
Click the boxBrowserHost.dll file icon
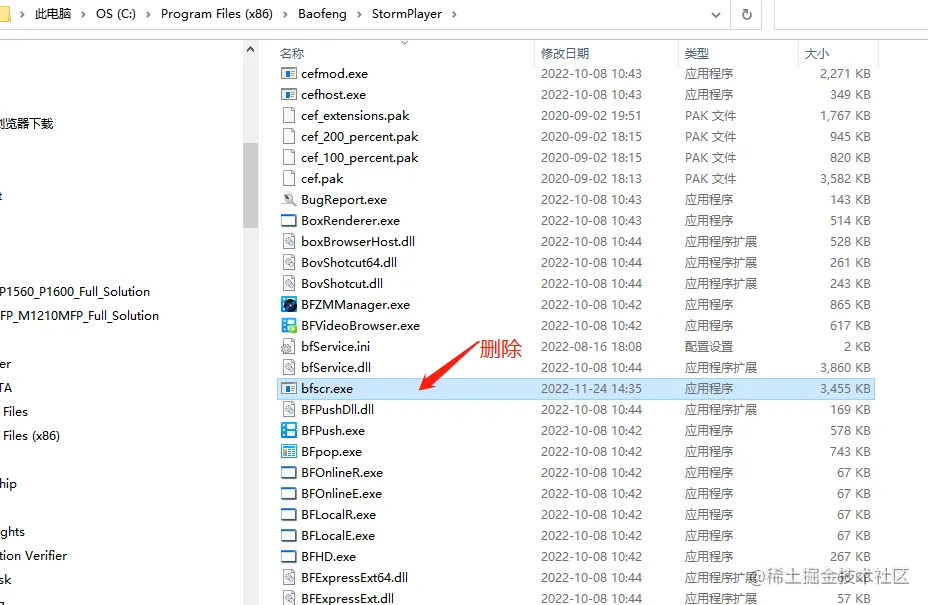[x=289, y=242]
